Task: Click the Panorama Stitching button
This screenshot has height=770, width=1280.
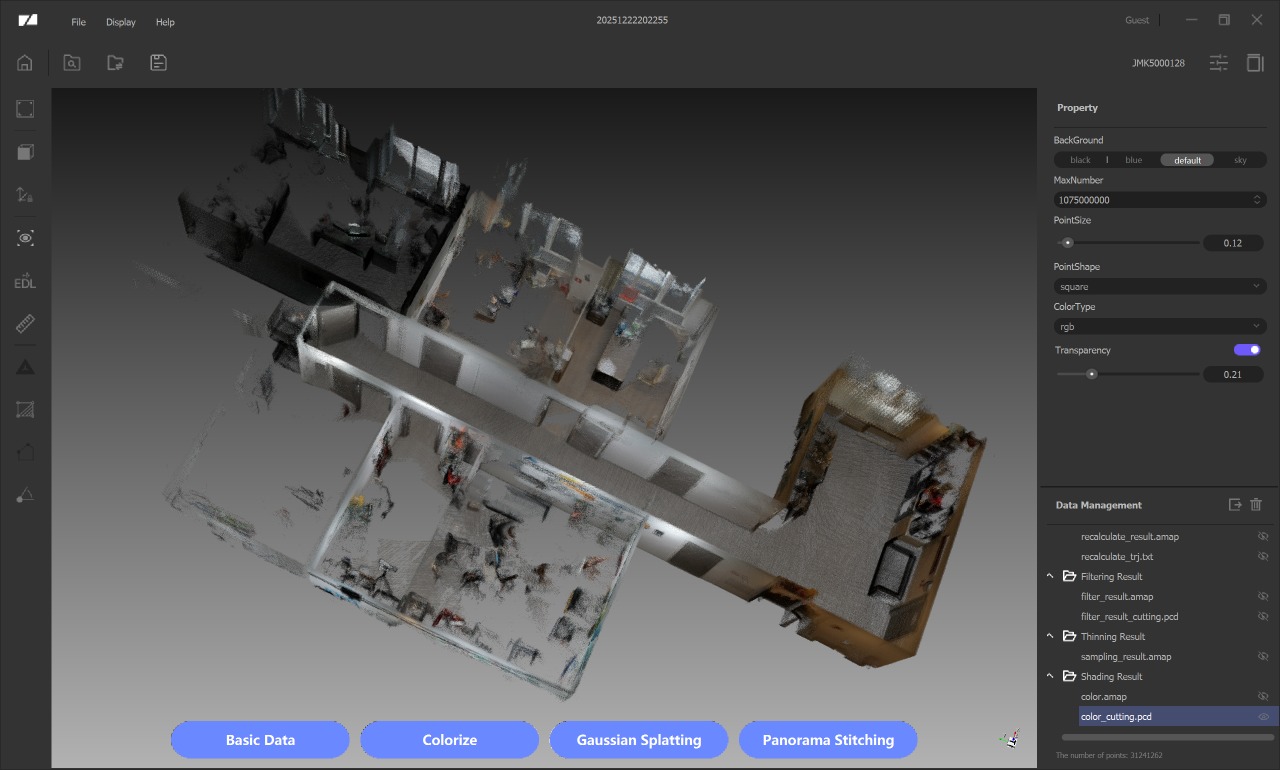Action: click(827, 740)
